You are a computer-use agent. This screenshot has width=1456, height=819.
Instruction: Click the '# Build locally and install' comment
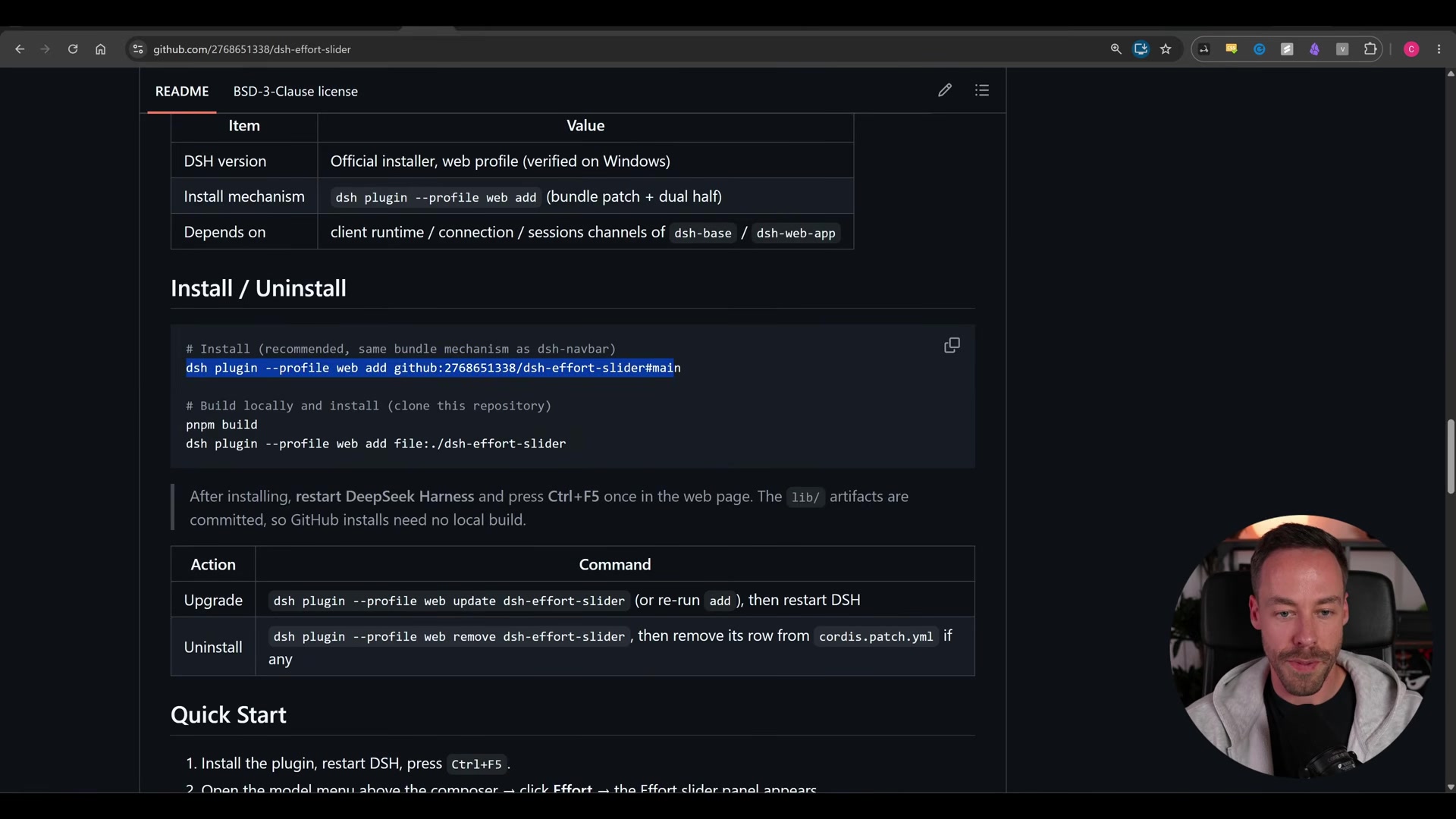coord(369,406)
